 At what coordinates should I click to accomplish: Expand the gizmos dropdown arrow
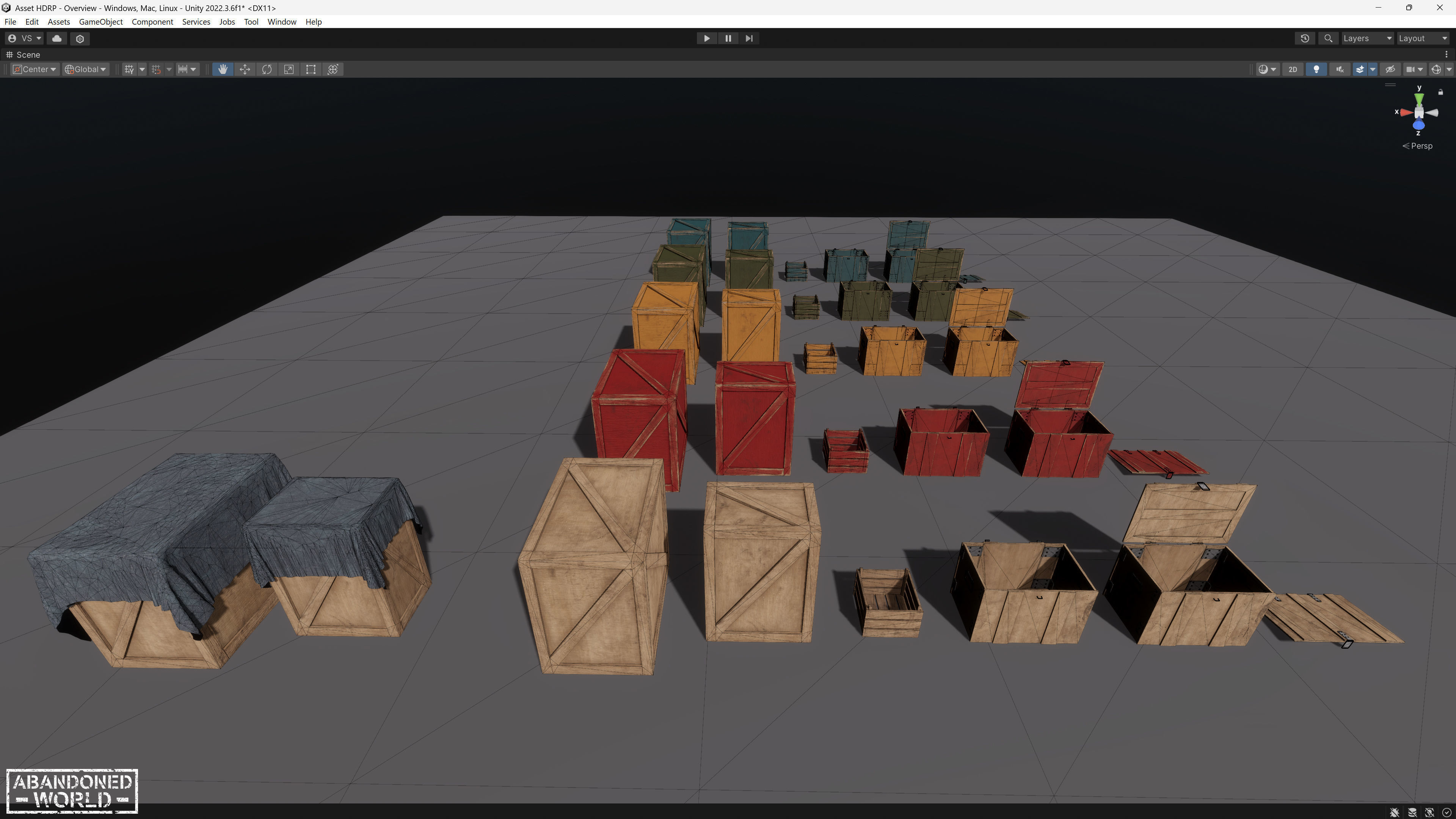point(1449,69)
